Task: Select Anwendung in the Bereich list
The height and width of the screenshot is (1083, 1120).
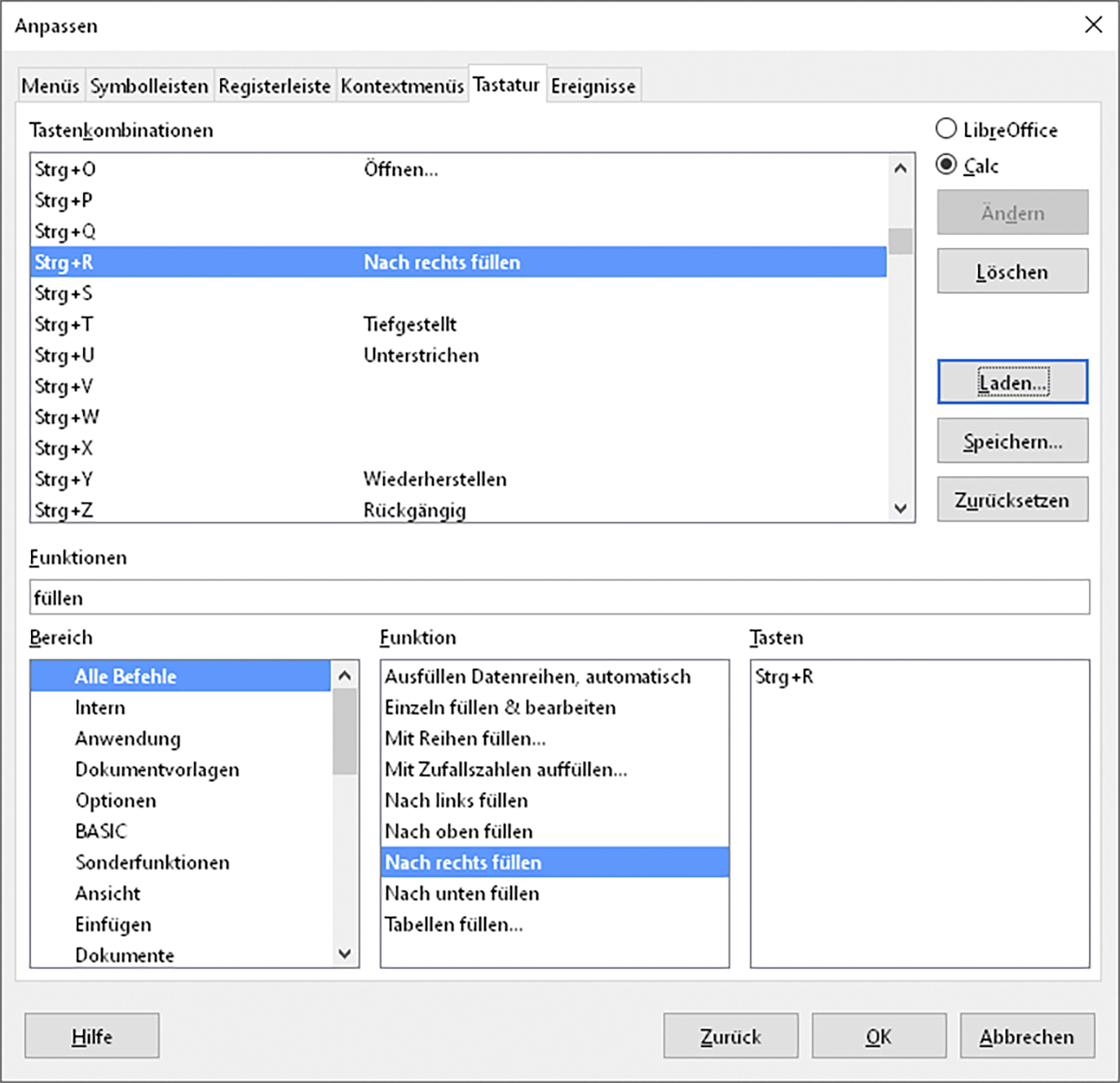Action: pyautogui.click(x=181, y=738)
